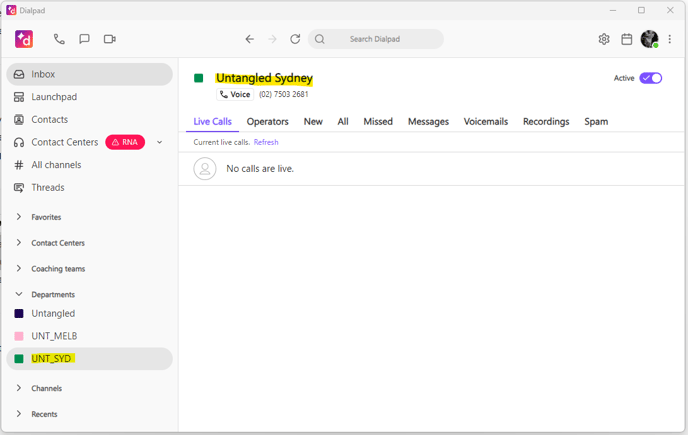
Task: Open Inbox in the sidebar
Action: pyautogui.click(x=90, y=74)
